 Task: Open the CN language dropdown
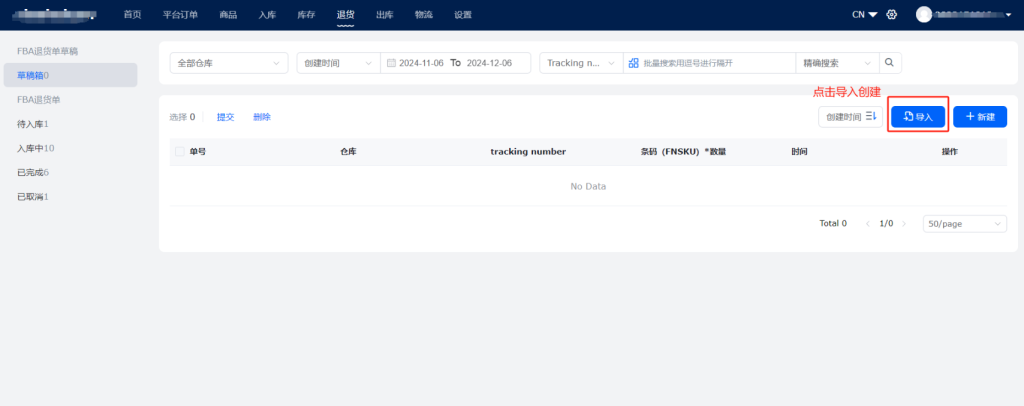pos(837,15)
